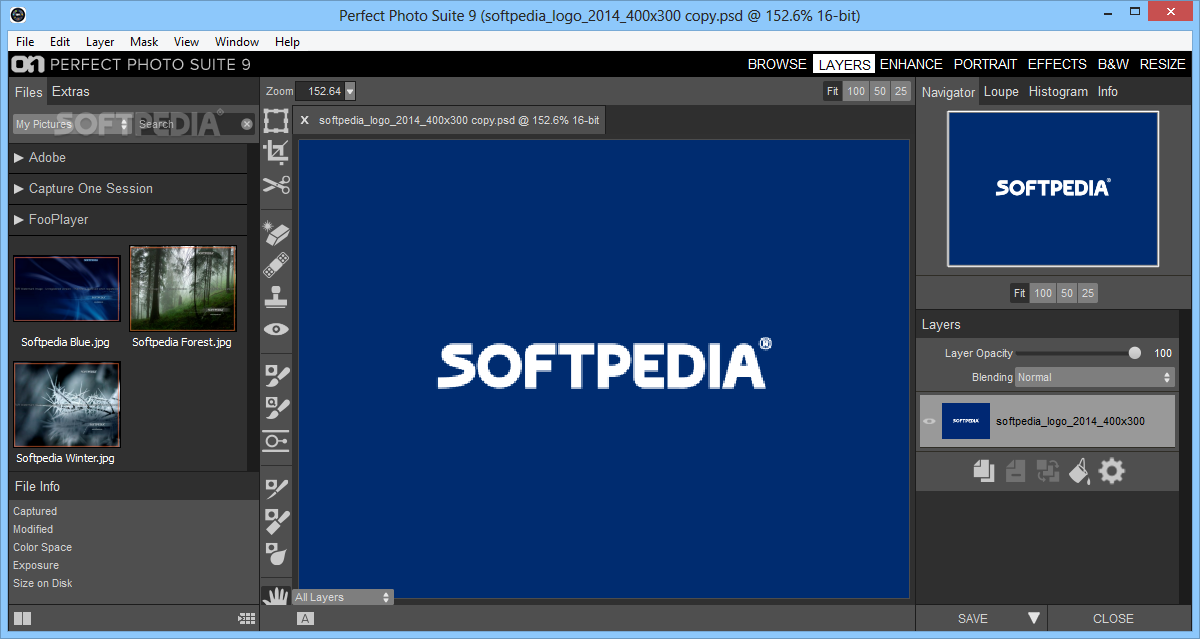Open layer settings gear icon
Image resolution: width=1200 pixels, height=639 pixels.
pos(1112,471)
